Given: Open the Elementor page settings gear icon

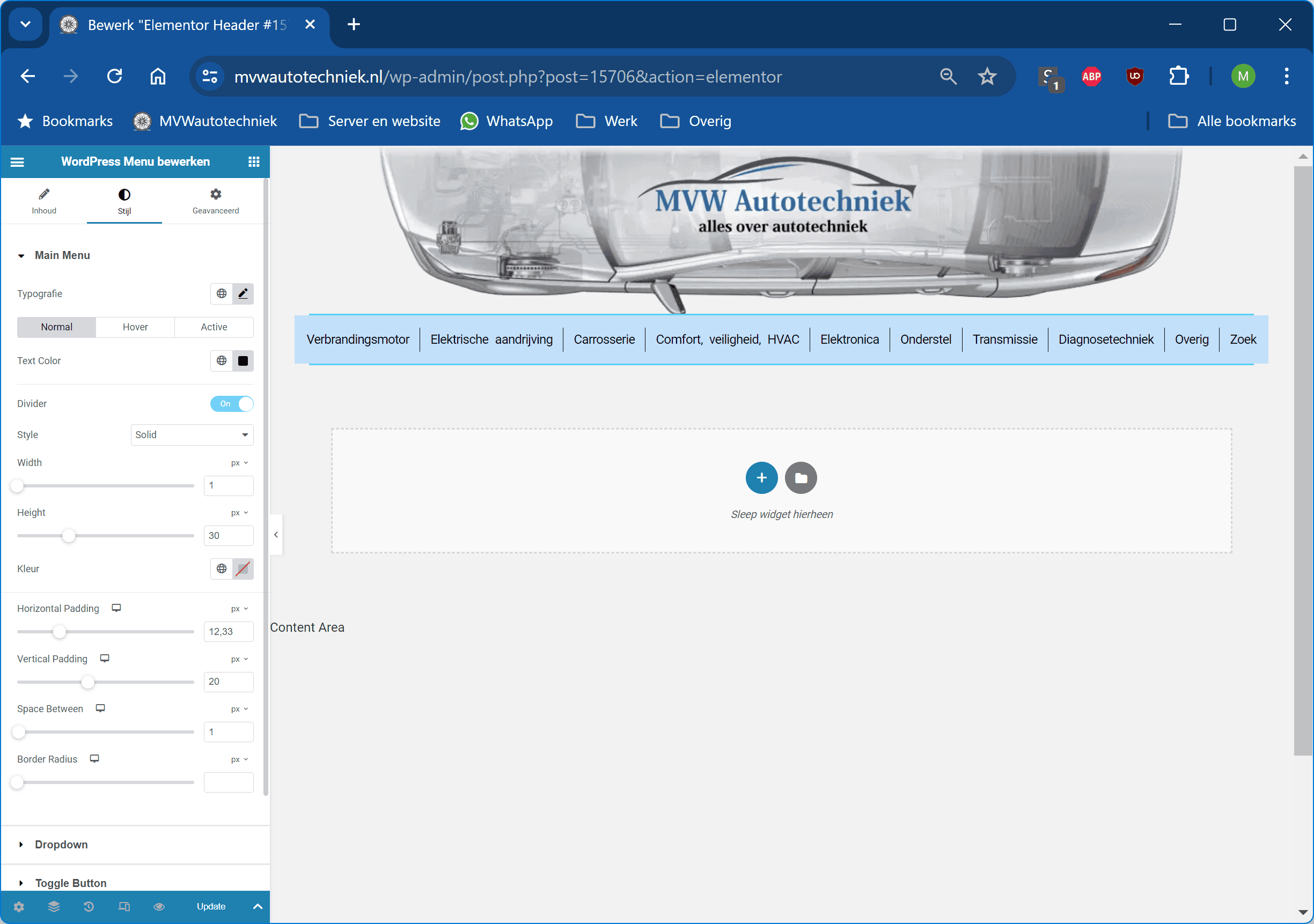Looking at the screenshot, I should [x=18, y=906].
